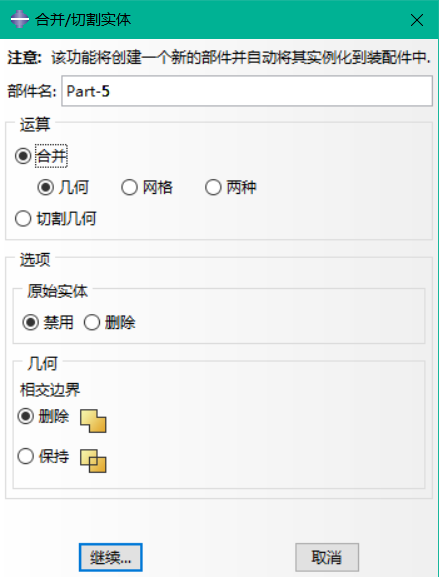Click the 注意 note text line

tap(219, 58)
